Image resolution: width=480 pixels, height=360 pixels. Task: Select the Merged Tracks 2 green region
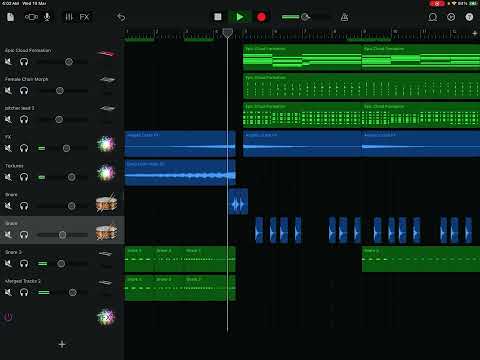pyautogui.click(x=180, y=288)
